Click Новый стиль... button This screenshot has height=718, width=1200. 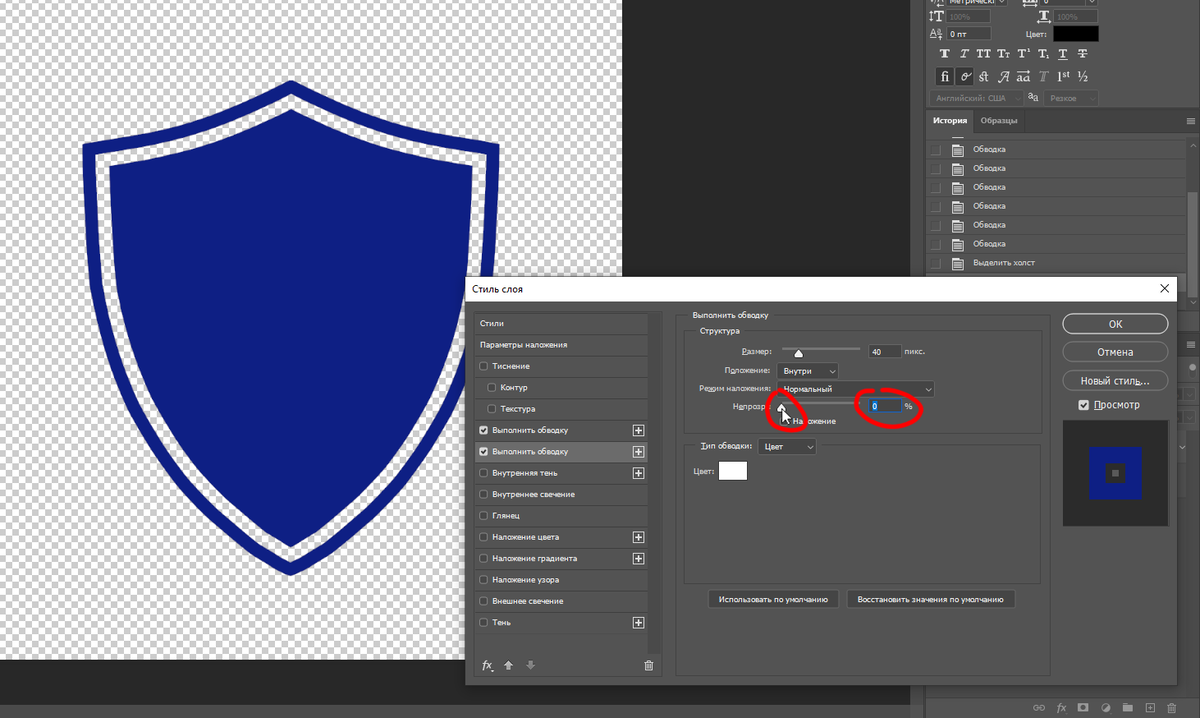(x=1115, y=381)
